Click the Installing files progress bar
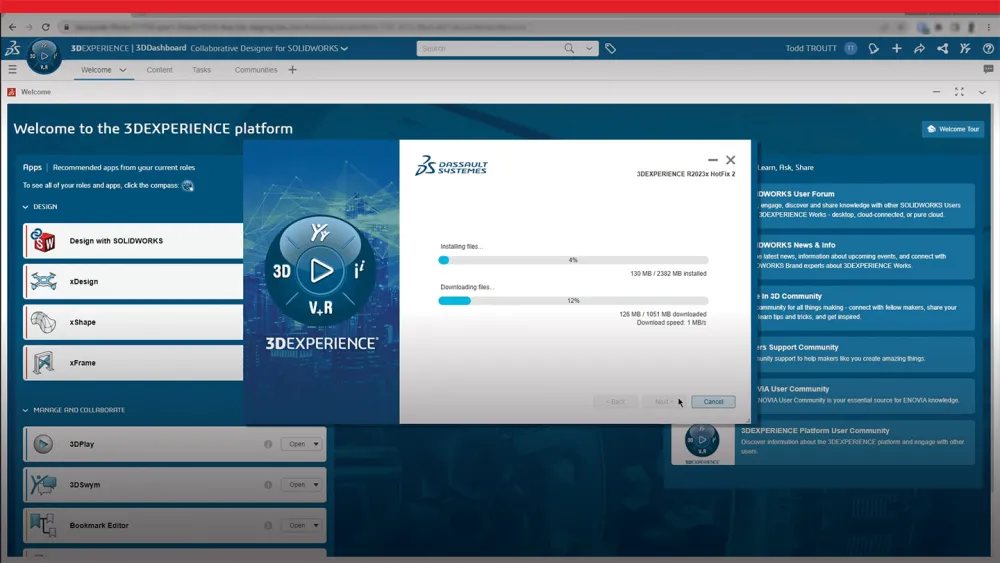Image resolution: width=1000 pixels, height=563 pixels. (573, 260)
